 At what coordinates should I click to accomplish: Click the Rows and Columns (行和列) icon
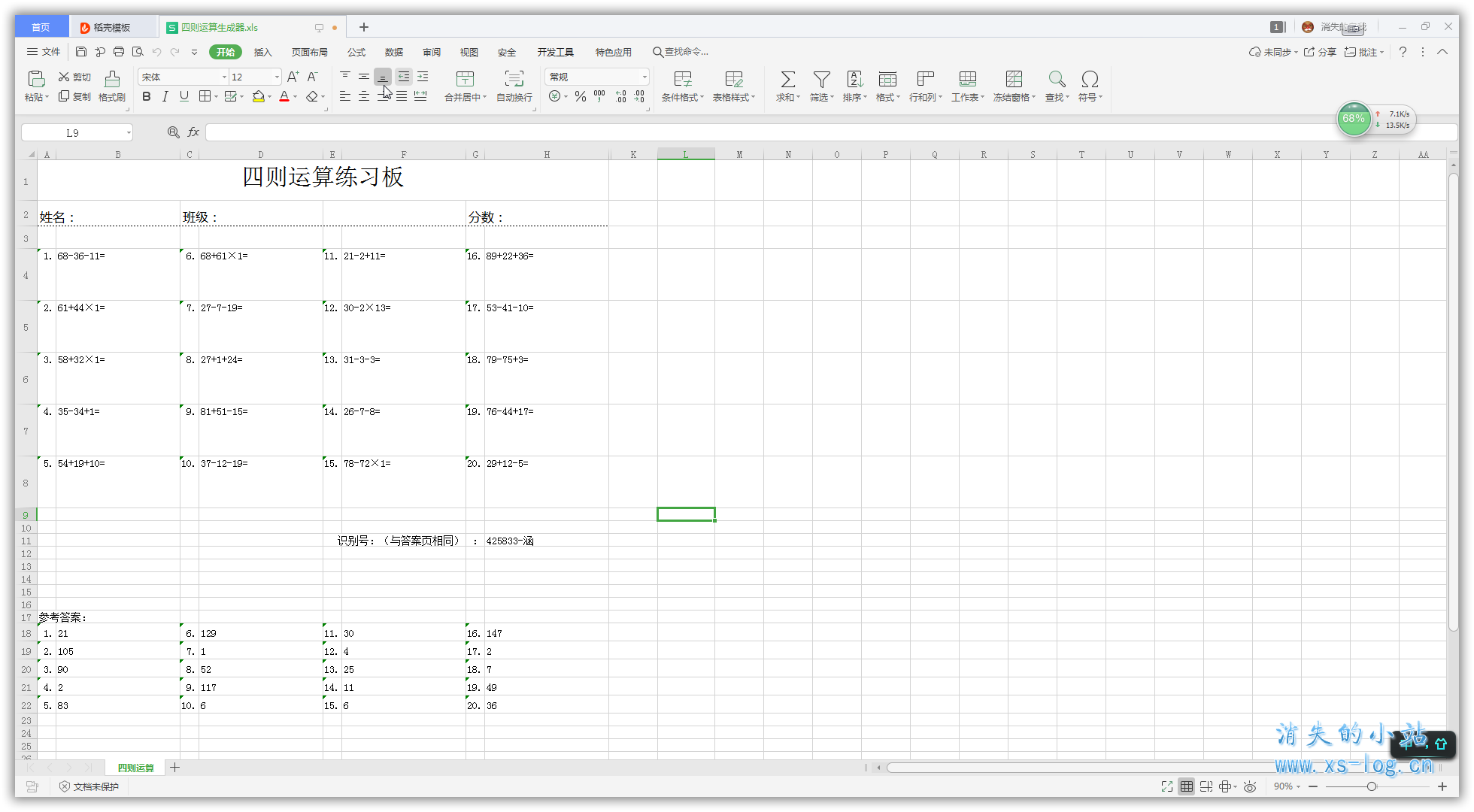pos(926,79)
